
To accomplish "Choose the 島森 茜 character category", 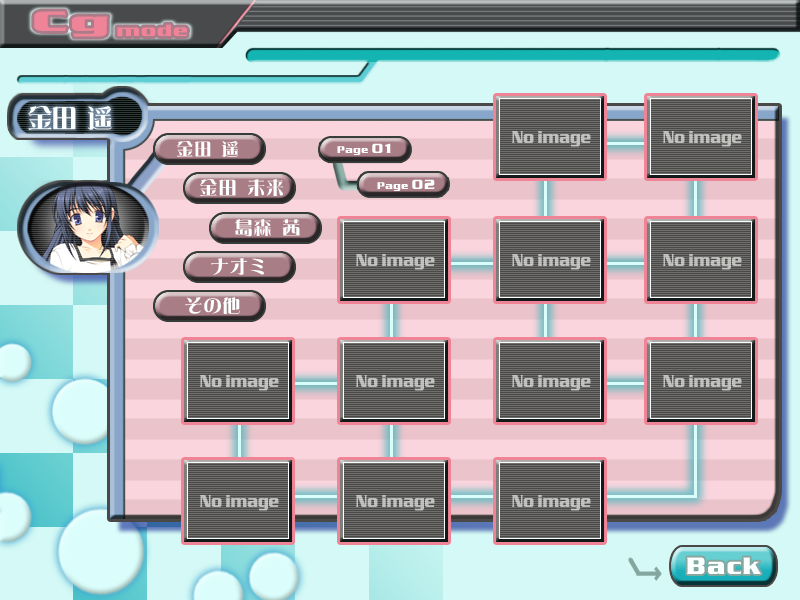I will tap(265, 227).
